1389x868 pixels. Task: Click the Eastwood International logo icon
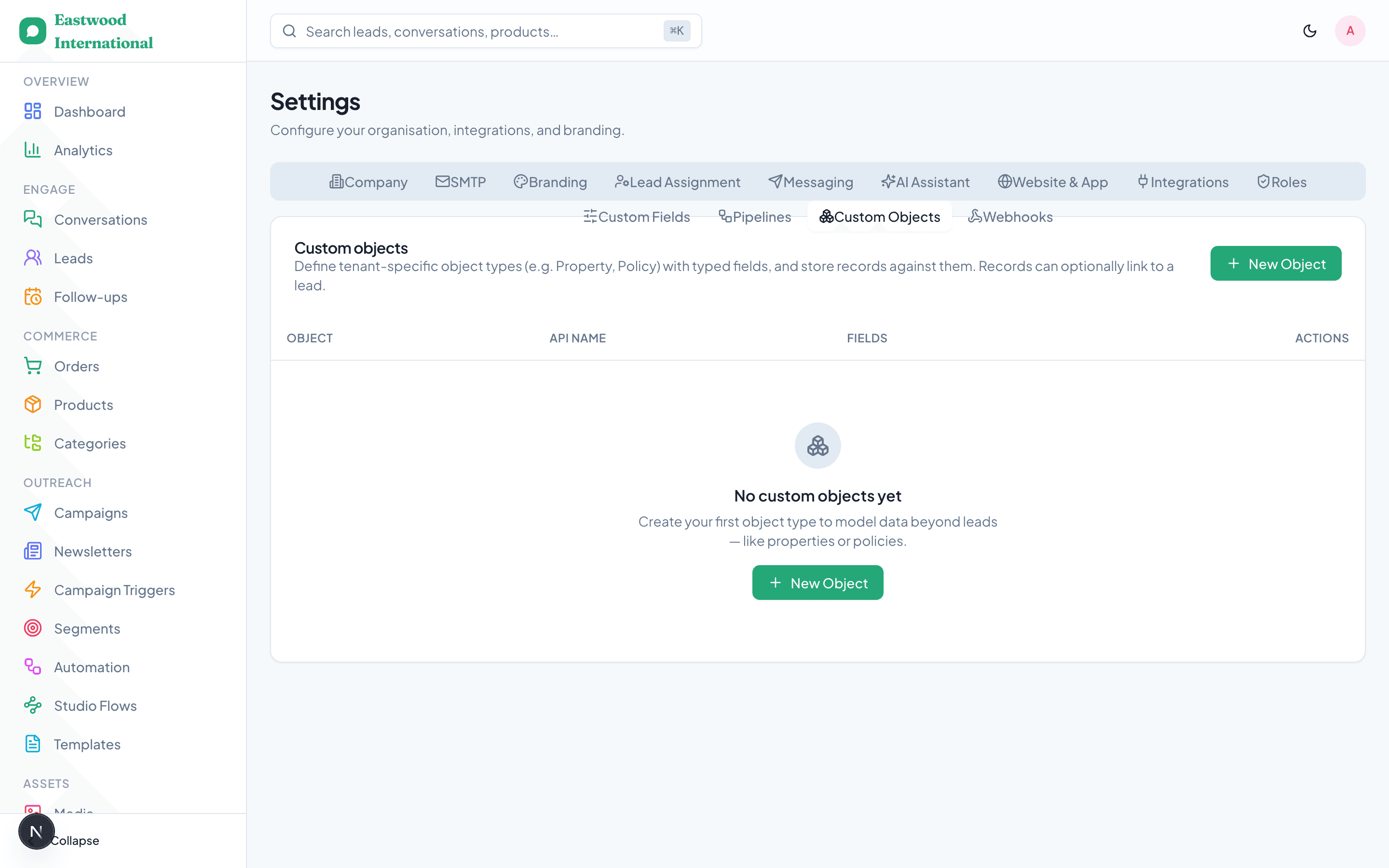point(33,31)
